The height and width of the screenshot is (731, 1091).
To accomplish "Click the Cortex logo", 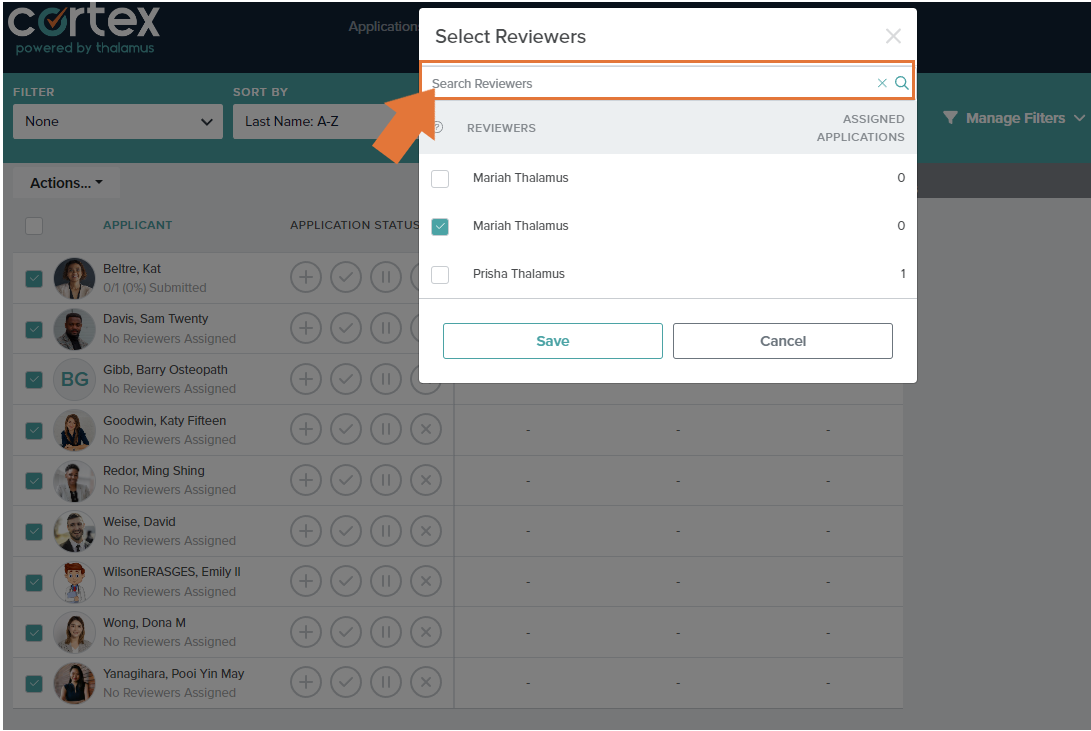I will 83,29.
